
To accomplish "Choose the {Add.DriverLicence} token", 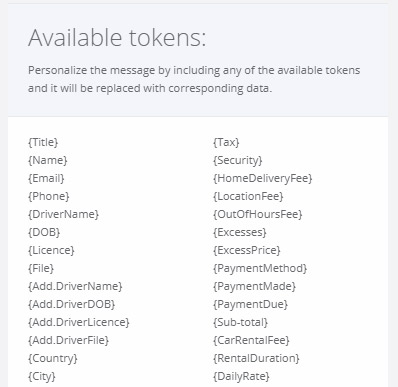I will coord(79,322).
